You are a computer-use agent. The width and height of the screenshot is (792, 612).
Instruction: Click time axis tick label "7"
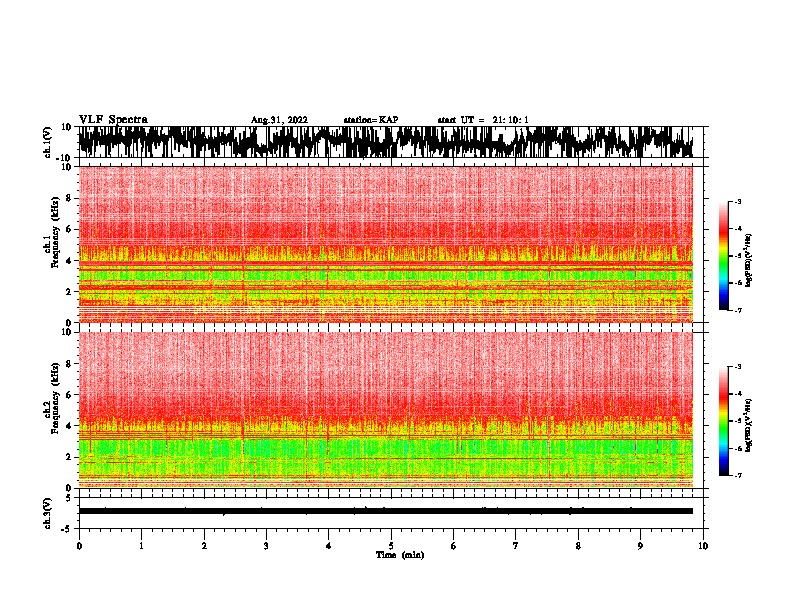pos(516,546)
